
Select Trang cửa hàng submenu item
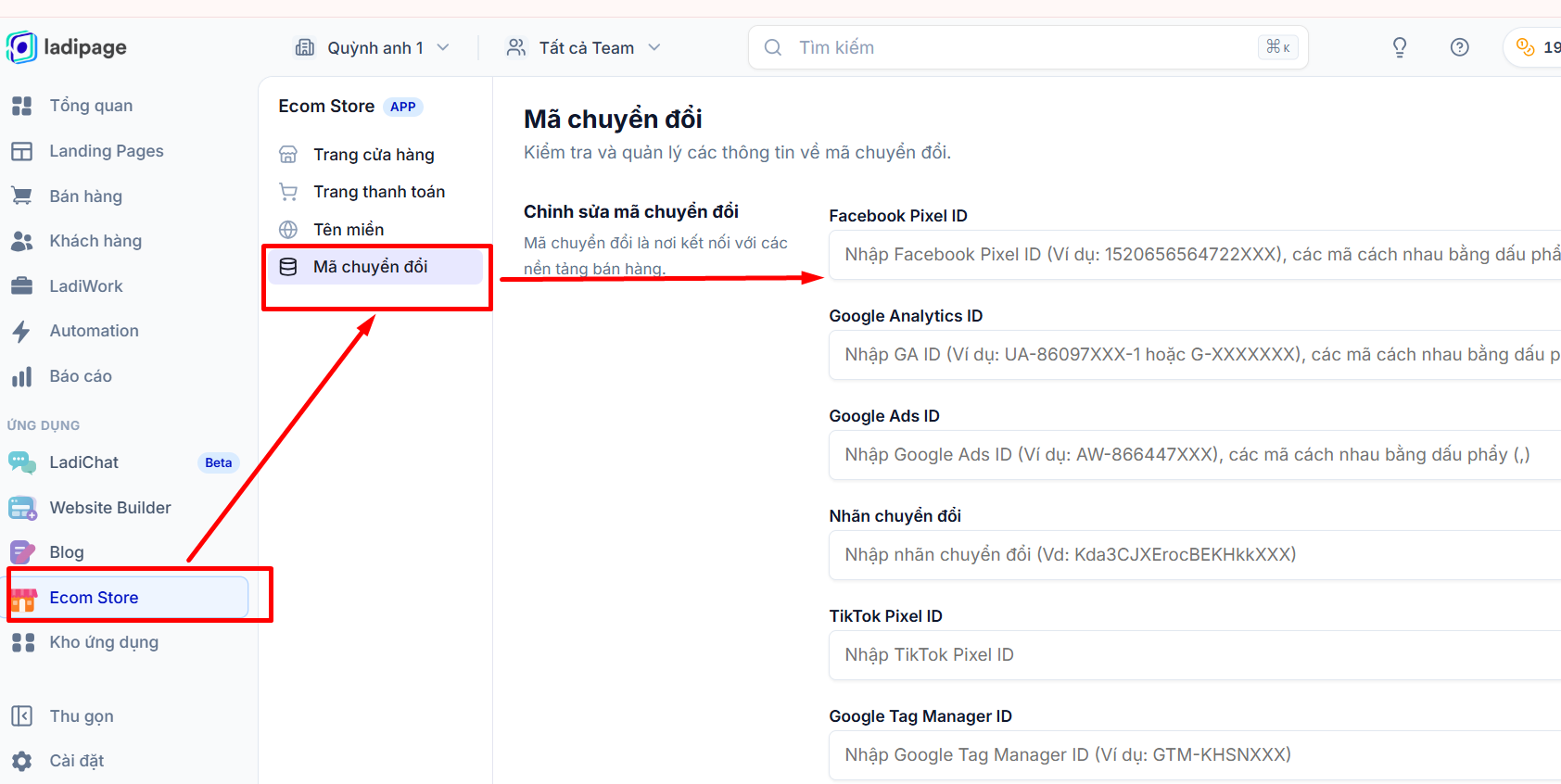click(x=375, y=155)
